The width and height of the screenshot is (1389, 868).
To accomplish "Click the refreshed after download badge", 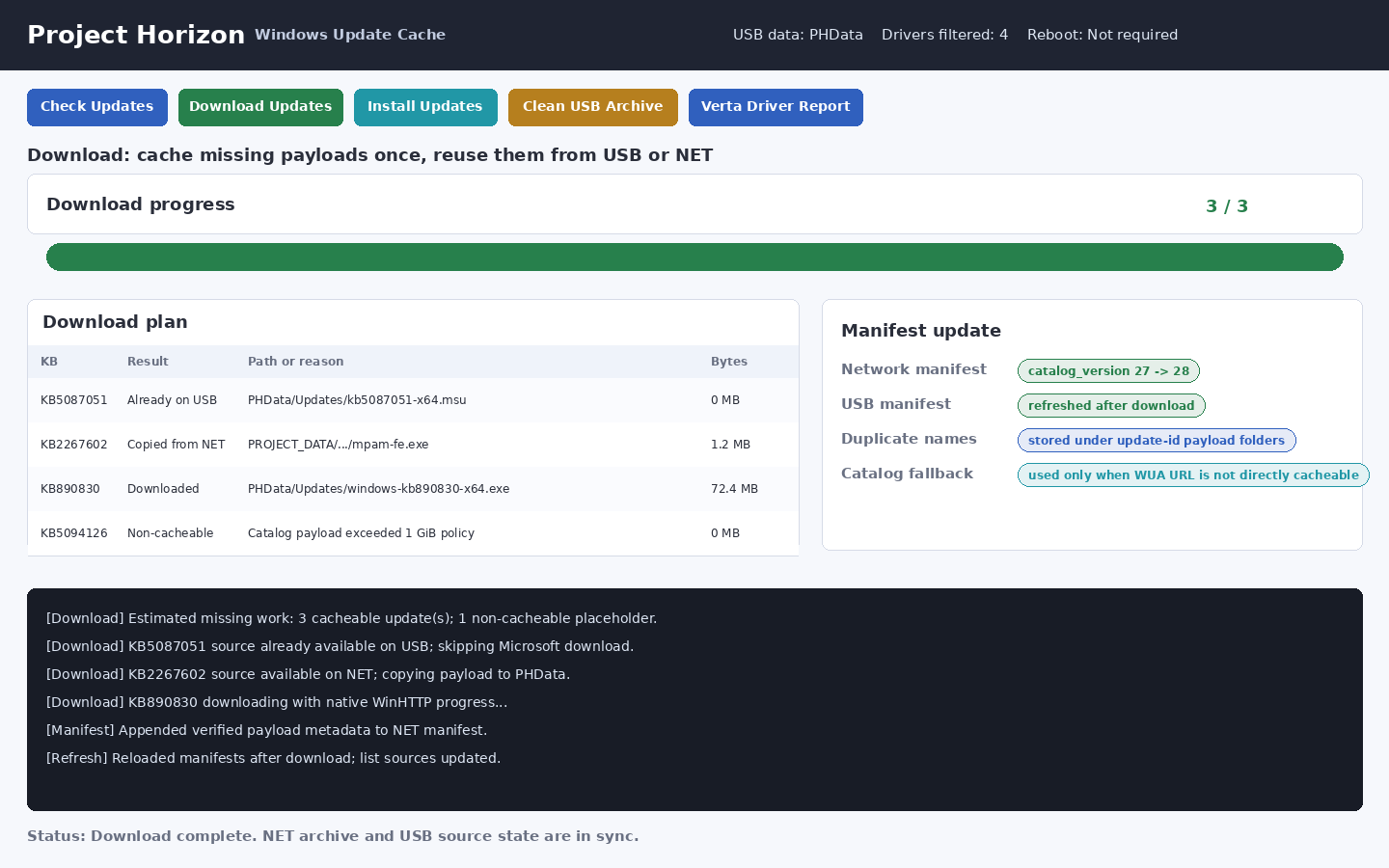I will pos(1111,406).
